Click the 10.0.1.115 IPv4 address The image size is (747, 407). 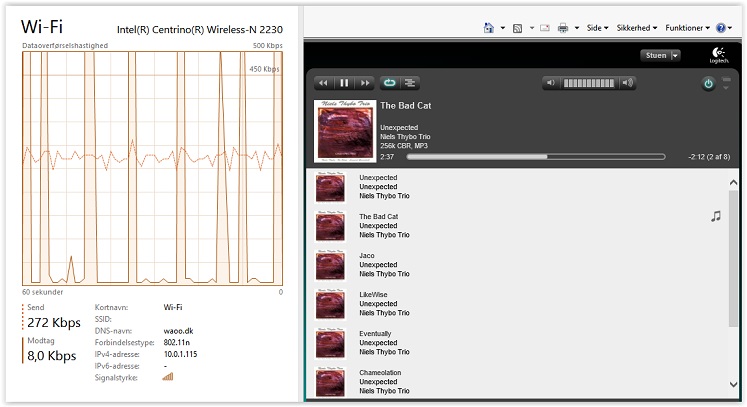point(180,354)
